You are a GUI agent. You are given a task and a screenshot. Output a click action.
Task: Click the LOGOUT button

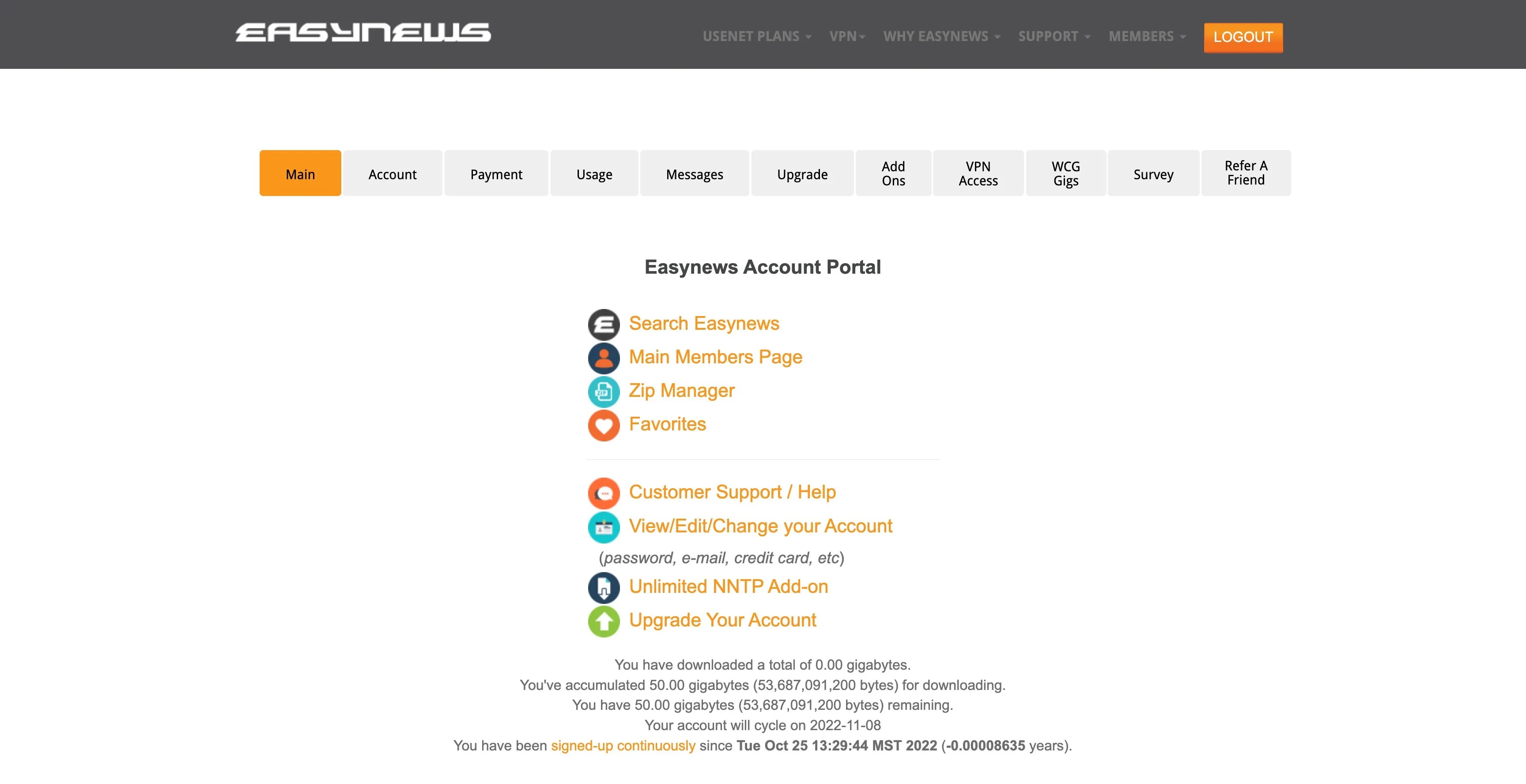click(1243, 38)
